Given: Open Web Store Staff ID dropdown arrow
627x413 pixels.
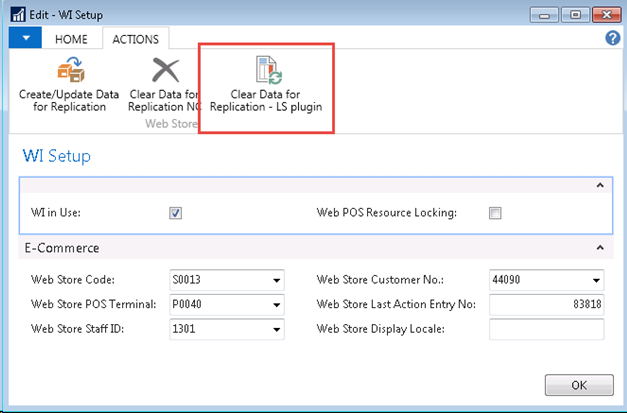Looking at the screenshot, I should [276, 329].
